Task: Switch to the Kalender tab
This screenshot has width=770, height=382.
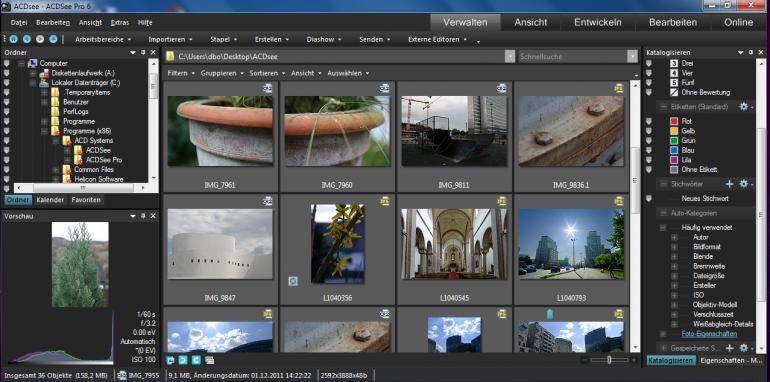Action: point(50,200)
